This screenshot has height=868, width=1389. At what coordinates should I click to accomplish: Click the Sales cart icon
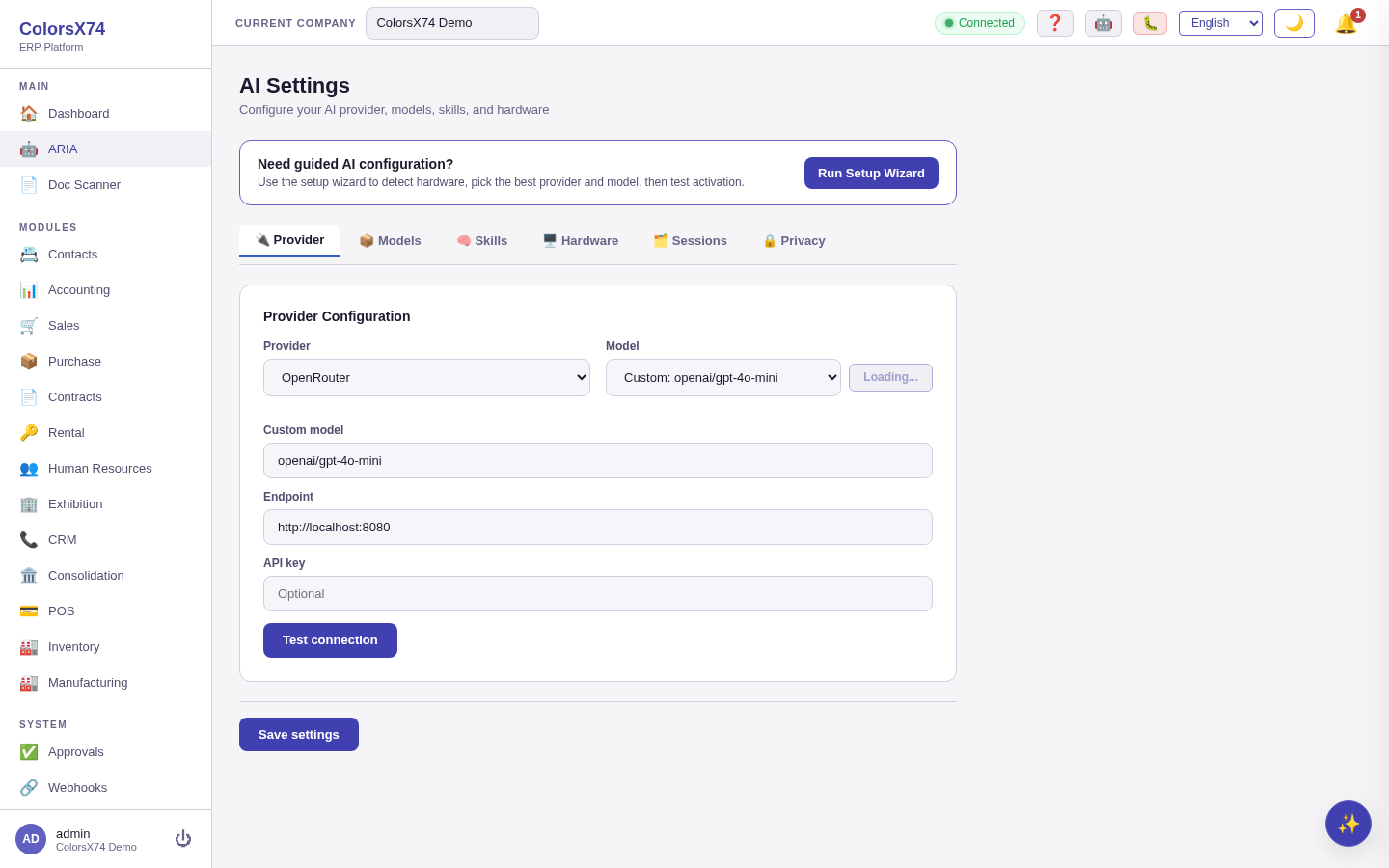pyautogui.click(x=29, y=325)
